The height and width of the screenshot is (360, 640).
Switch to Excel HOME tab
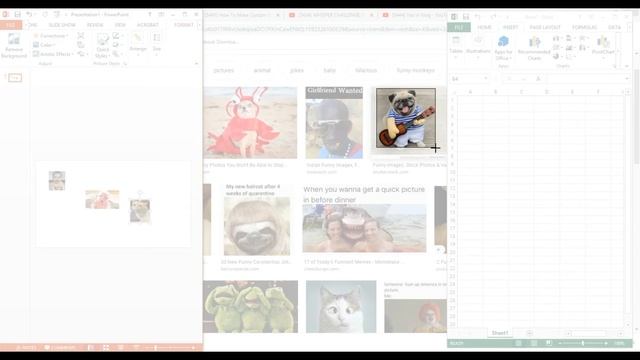pyautogui.click(x=484, y=27)
